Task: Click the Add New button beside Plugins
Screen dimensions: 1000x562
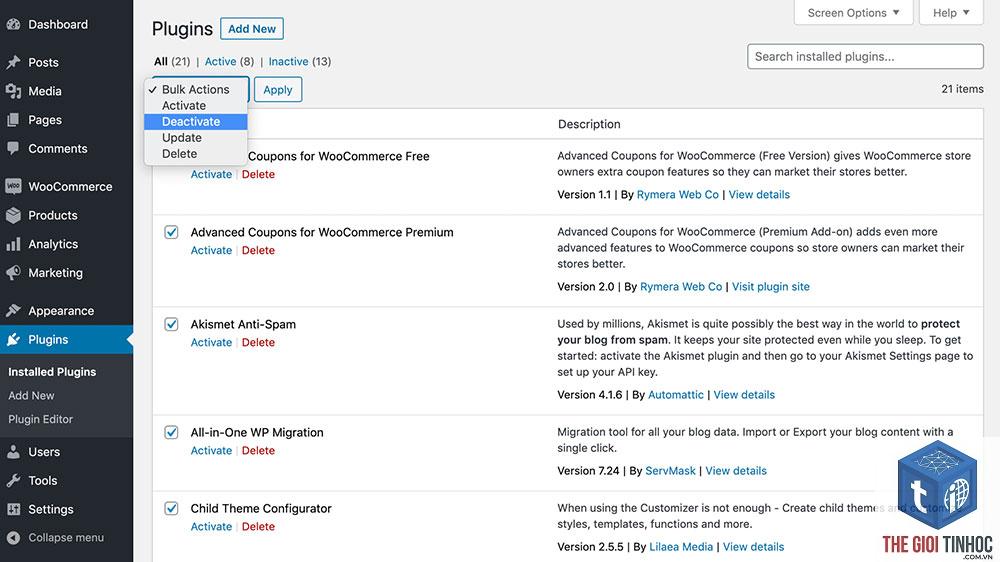Action: click(252, 29)
